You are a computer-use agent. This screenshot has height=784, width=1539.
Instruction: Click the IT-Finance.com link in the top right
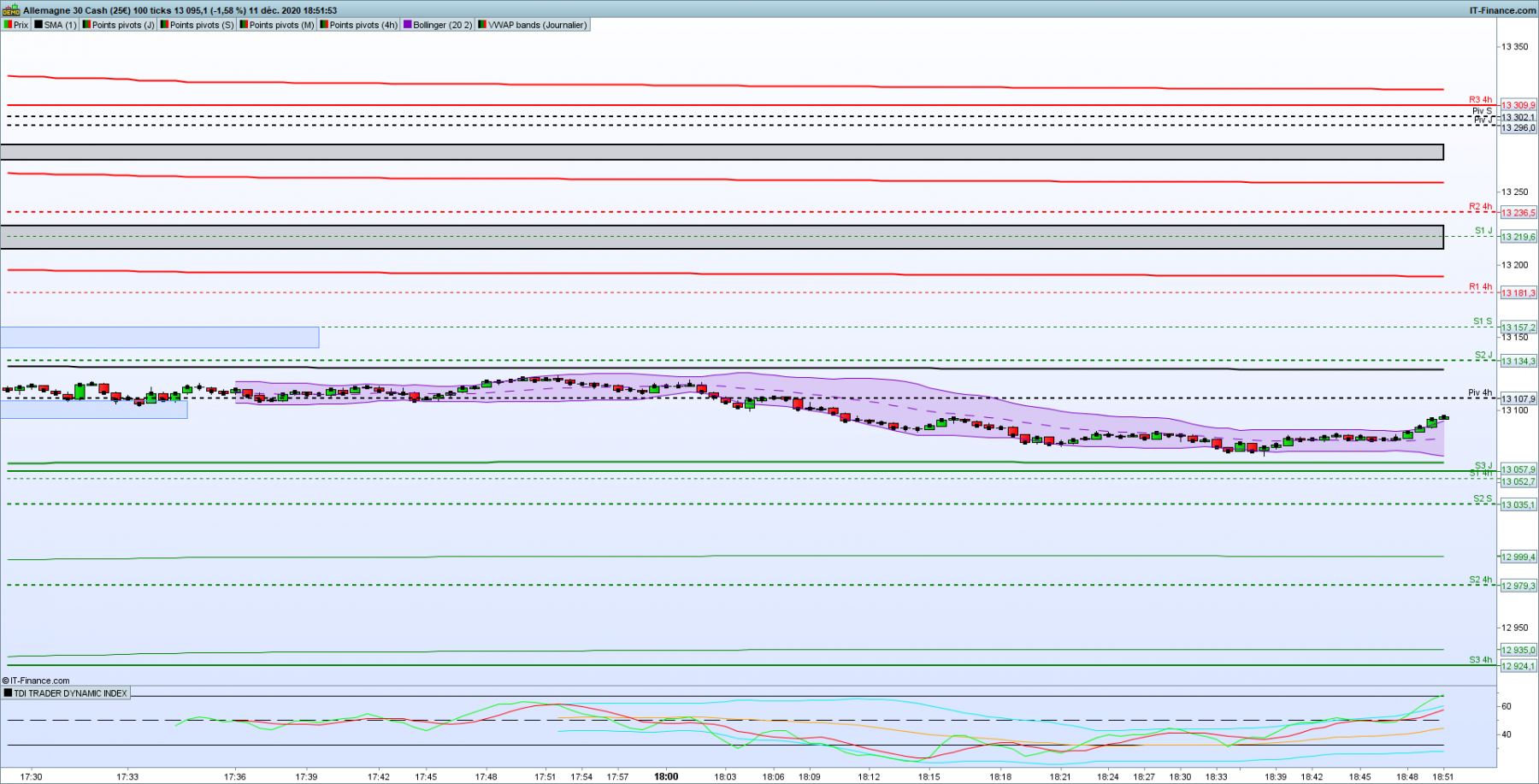click(x=1502, y=10)
